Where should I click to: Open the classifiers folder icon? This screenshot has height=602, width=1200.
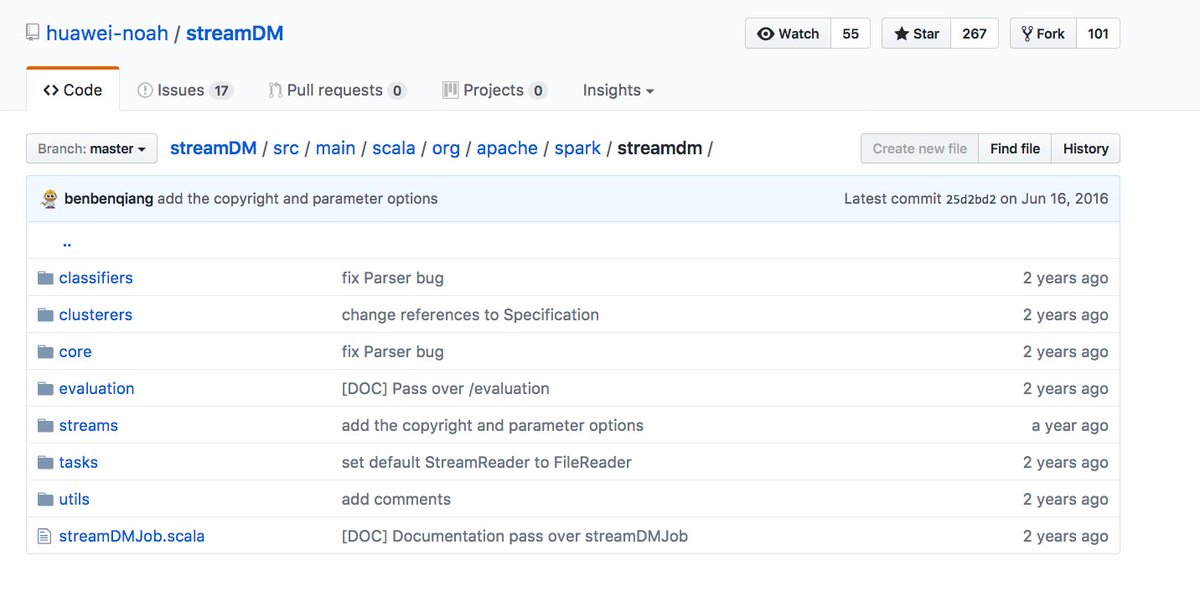[45, 278]
